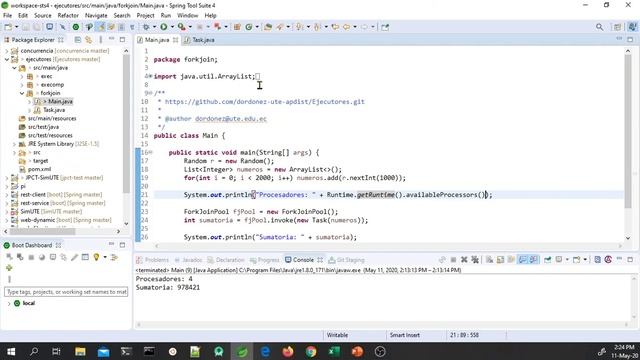Click the green Boot Dashboard toolbar icon
The width and height of the screenshot is (640, 360).
tap(76, 27)
